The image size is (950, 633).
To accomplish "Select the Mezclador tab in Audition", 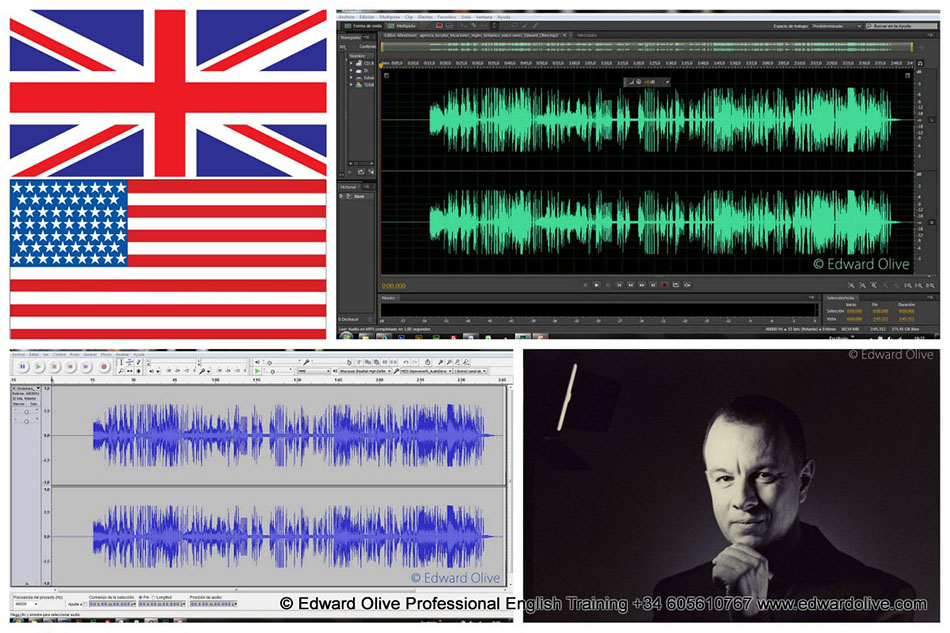I will [x=586, y=35].
